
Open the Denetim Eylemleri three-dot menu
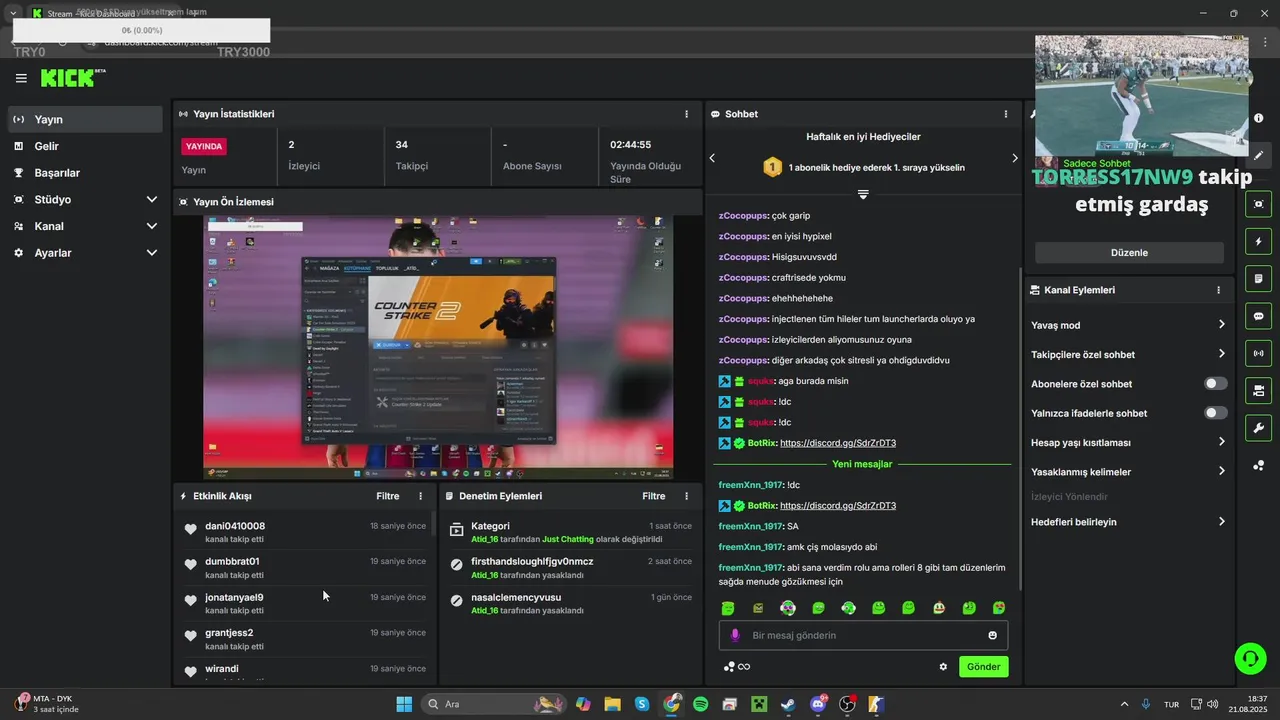click(x=686, y=496)
